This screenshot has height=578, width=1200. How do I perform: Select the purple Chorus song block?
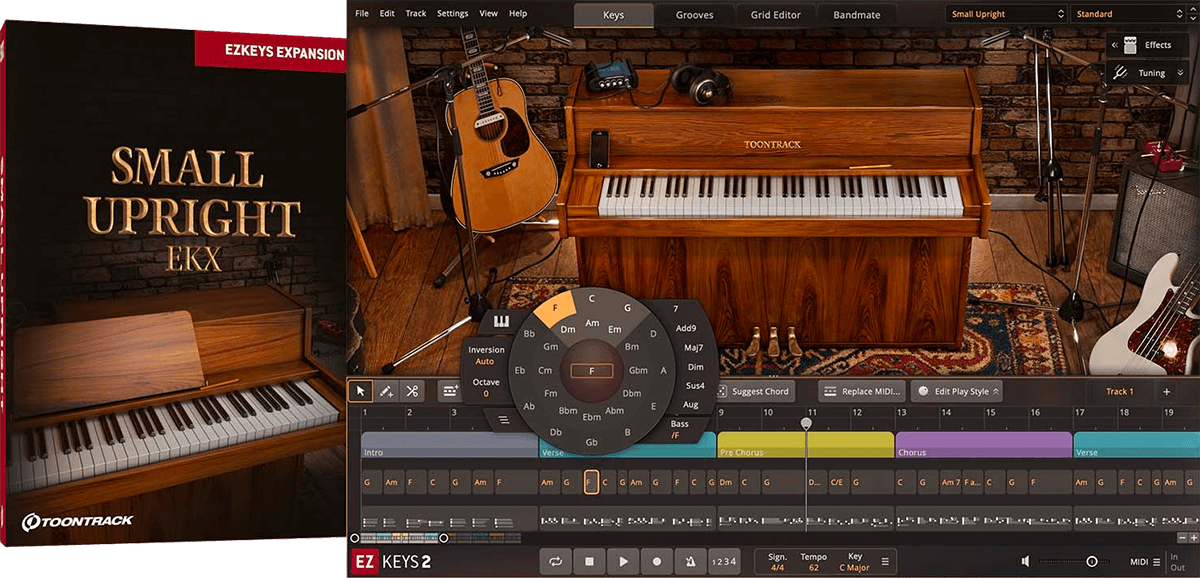tap(983, 446)
